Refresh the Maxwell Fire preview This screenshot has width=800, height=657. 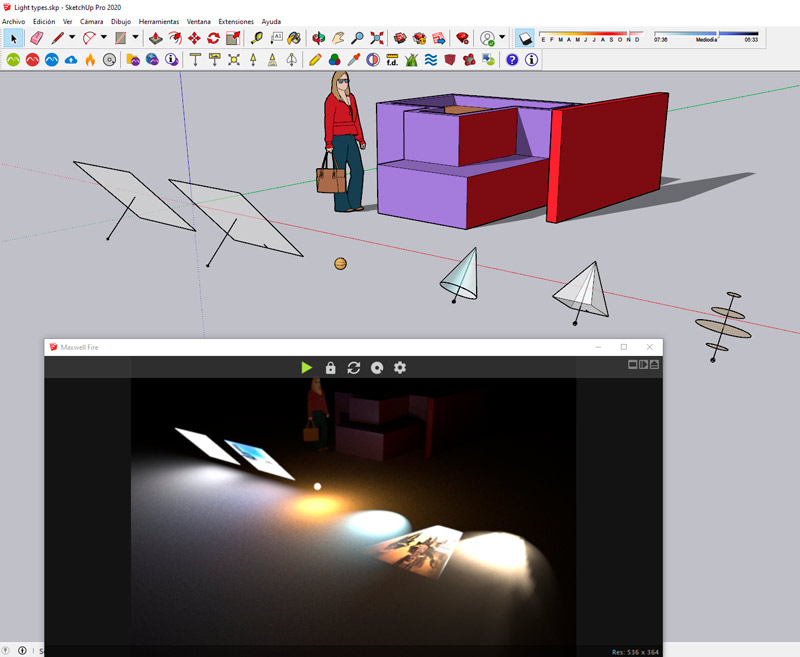click(353, 367)
